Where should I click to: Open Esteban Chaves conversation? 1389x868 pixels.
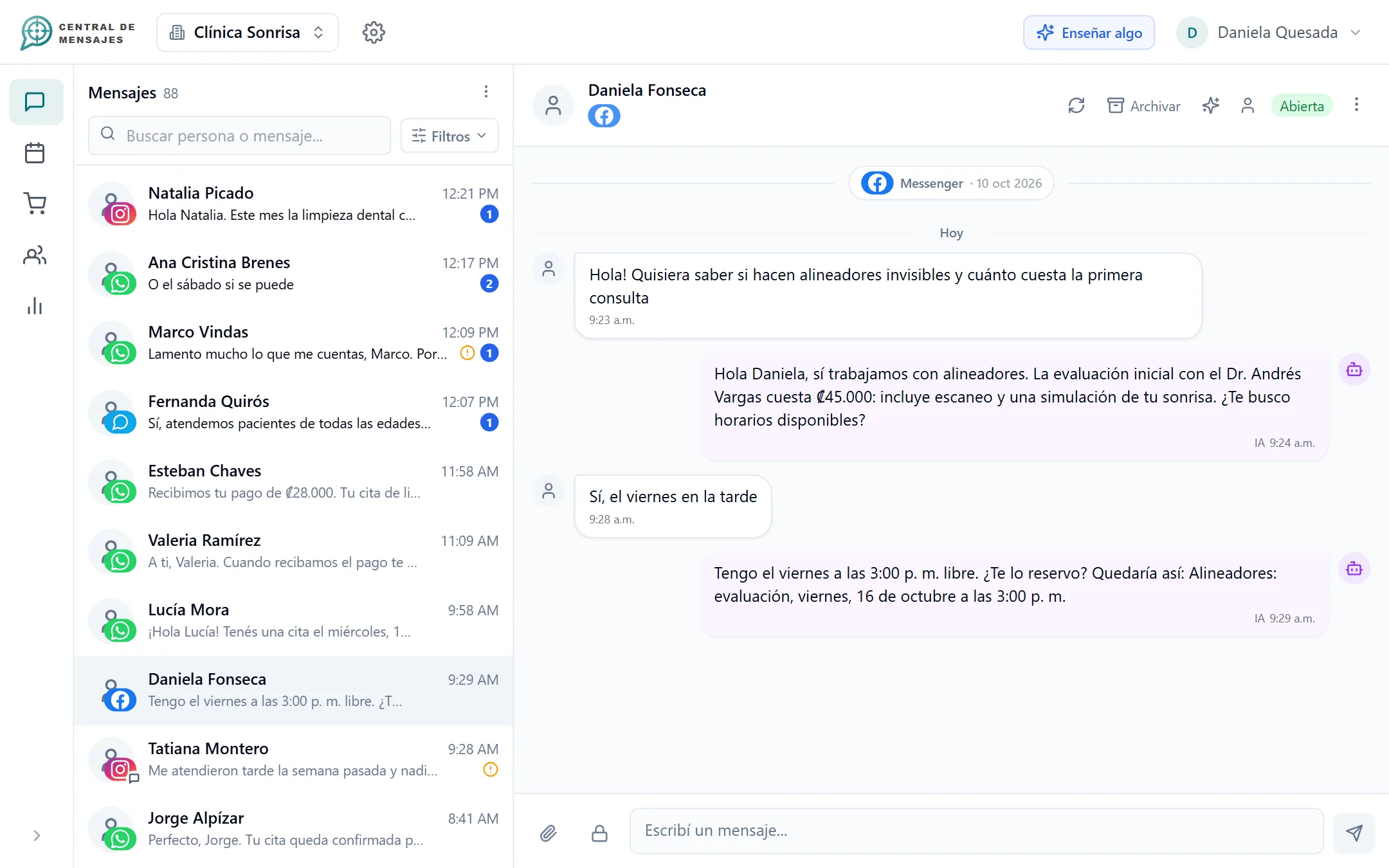click(293, 482)
